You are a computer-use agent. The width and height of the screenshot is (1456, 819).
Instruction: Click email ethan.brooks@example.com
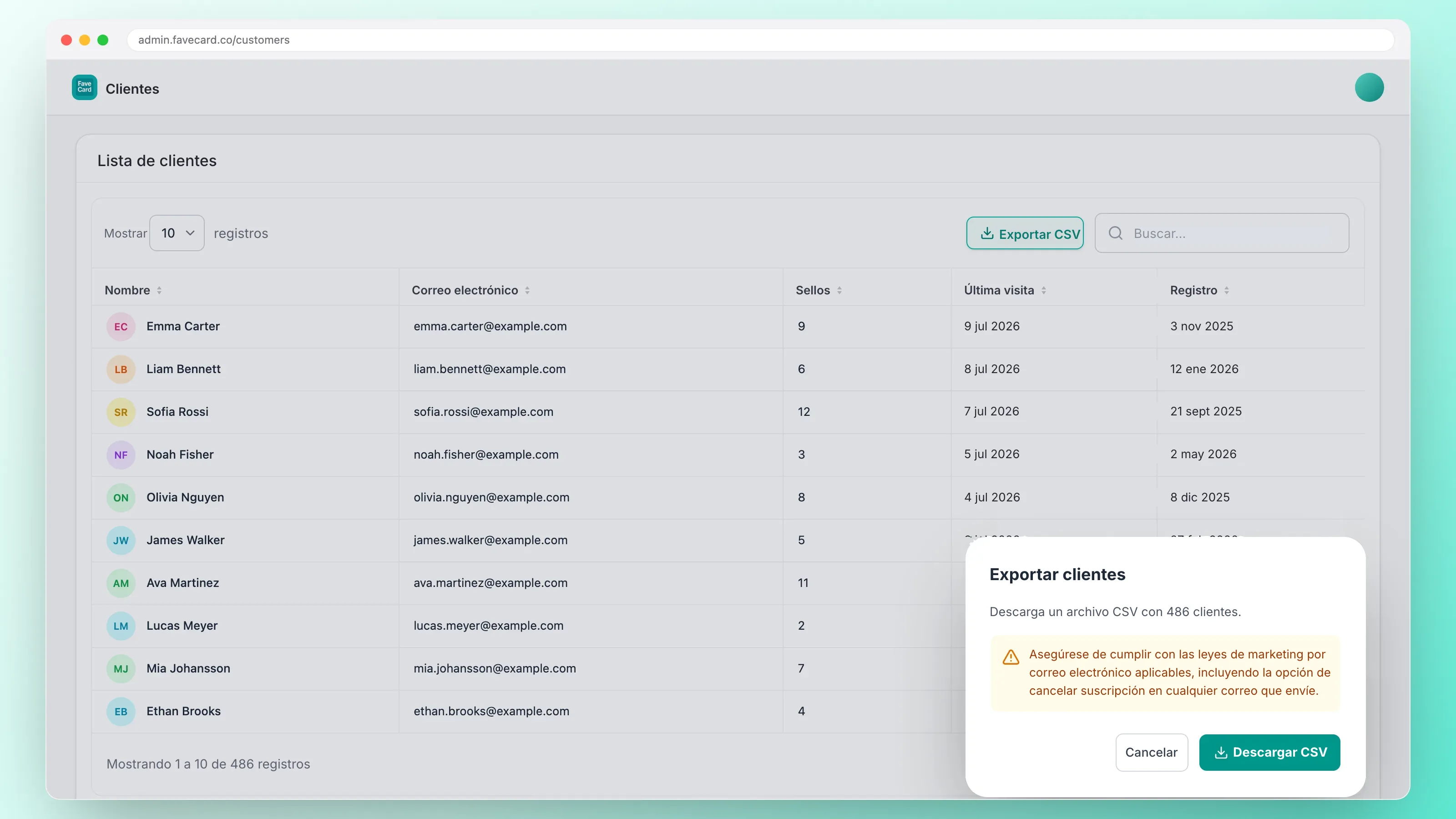pyautogui.click(x=491, y=711)
